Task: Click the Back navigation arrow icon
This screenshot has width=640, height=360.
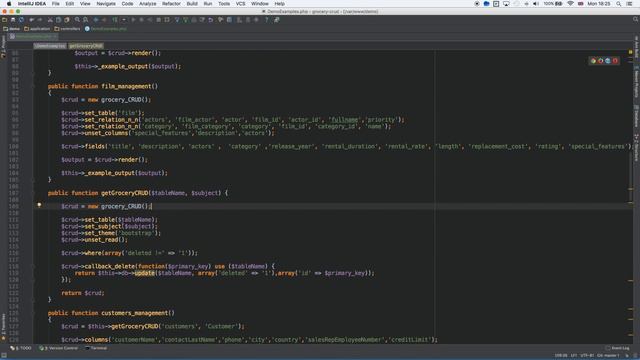Action: pyautogui.click(x=96, y=20)
